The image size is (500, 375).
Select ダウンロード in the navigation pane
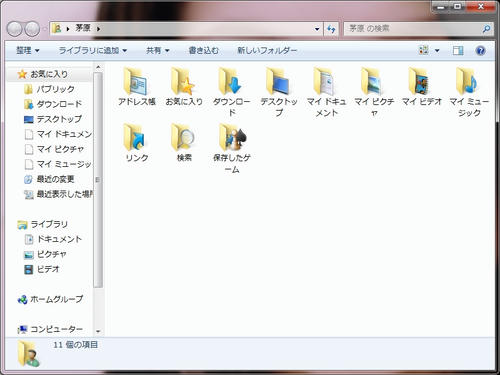pyautogui.click(x=53, y=104)
